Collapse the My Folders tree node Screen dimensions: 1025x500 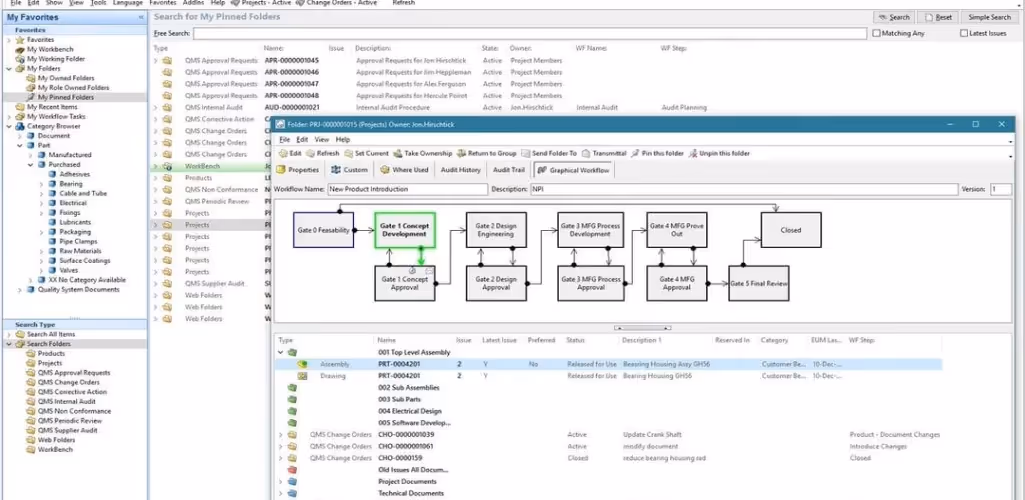click(x=8, y=68)
